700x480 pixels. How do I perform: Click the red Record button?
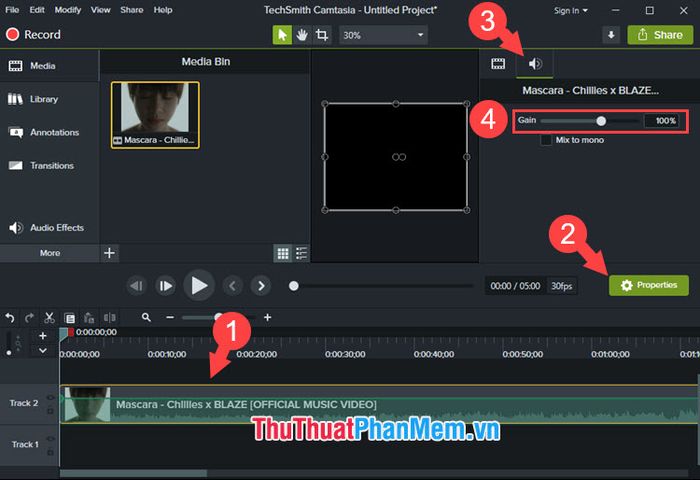click(x=33, y=34)
